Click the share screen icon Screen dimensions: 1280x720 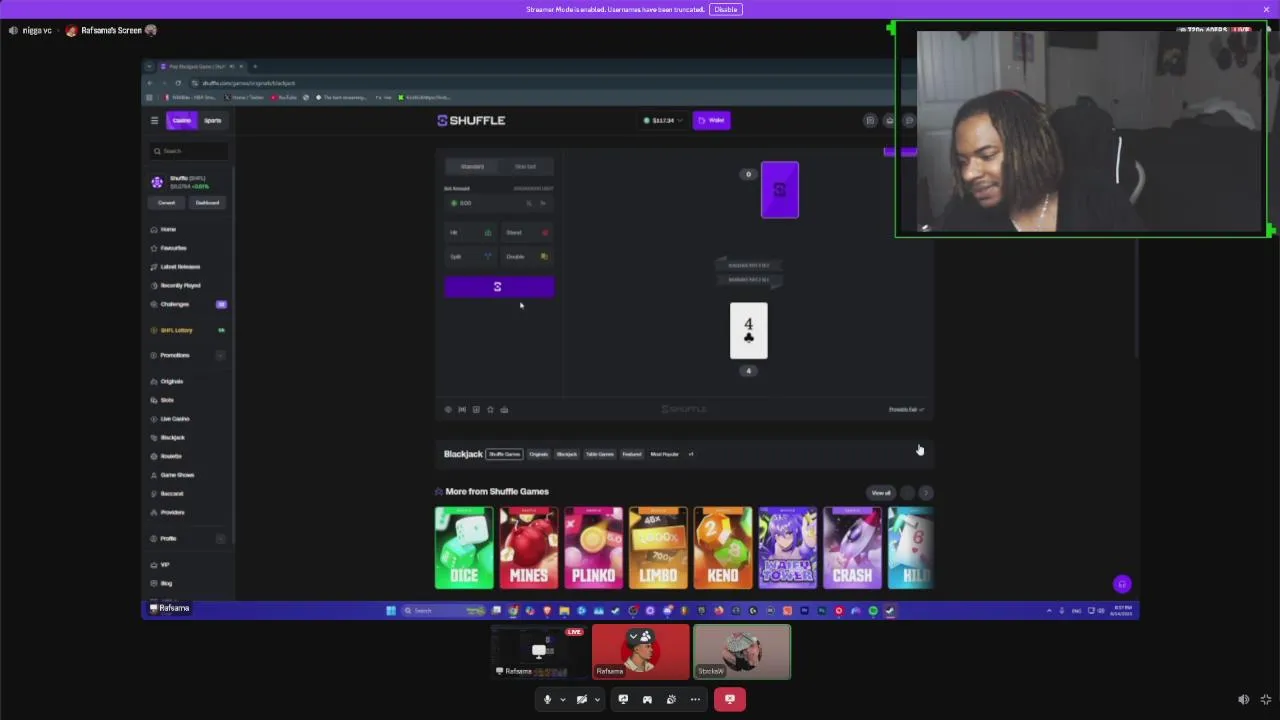pos(623,699)
